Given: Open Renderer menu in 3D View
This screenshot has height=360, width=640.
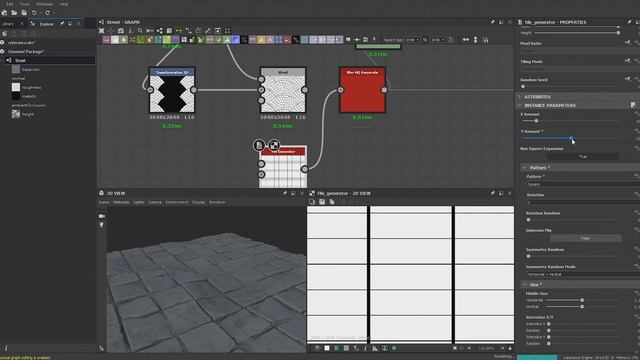Looking at the screenshot, I should (217, 202).
